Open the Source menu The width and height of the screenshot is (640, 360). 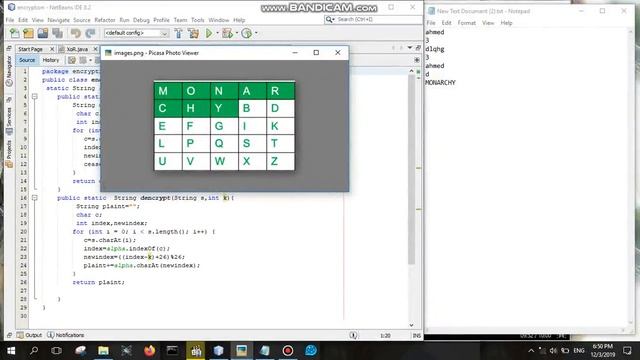point(82,20)
